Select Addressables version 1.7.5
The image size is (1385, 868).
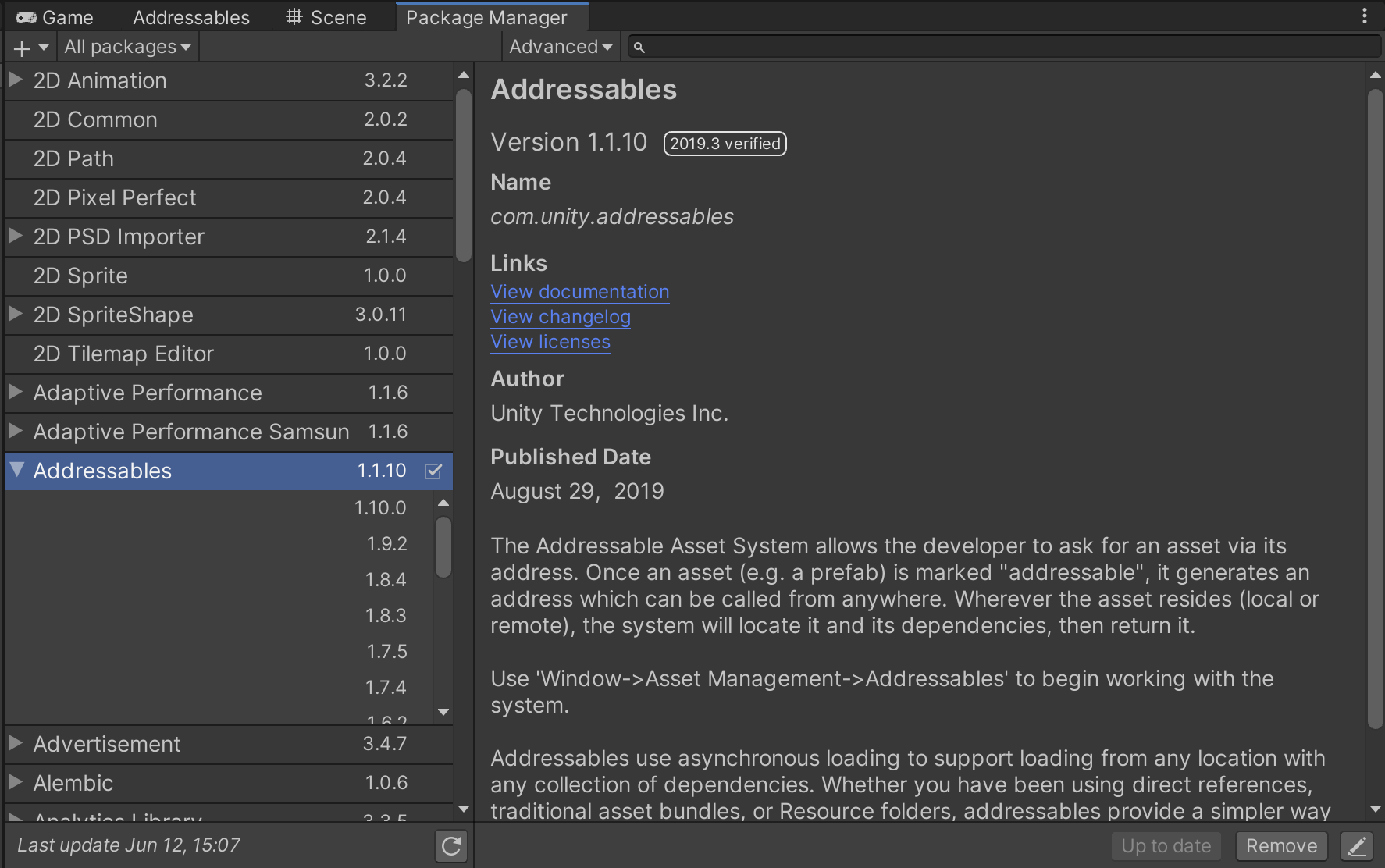386,652
